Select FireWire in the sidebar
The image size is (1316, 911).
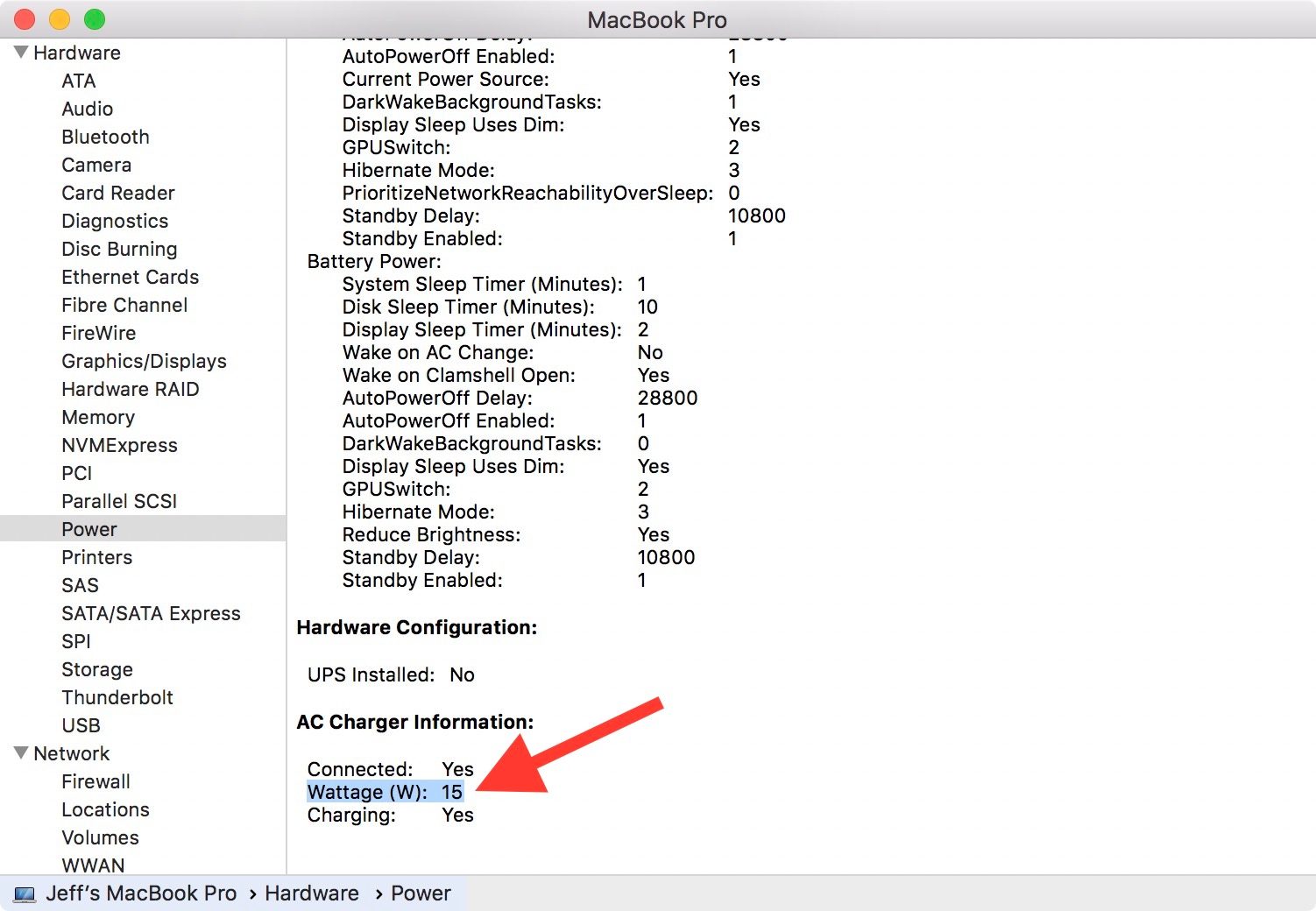(98, 333)
